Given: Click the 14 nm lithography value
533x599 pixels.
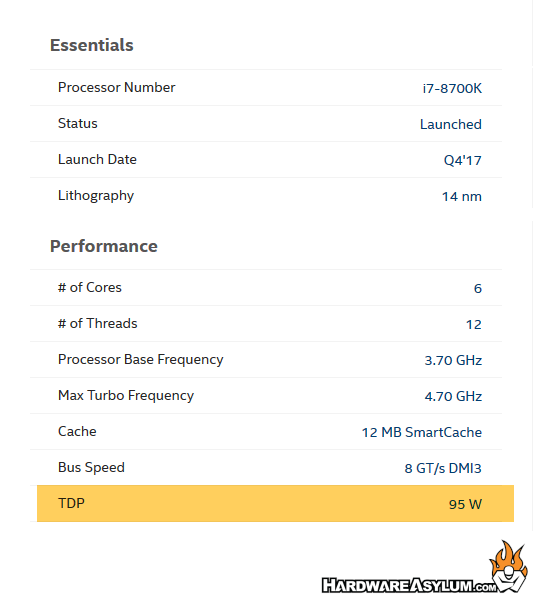Looking at the screenshot, I should 462,196.
